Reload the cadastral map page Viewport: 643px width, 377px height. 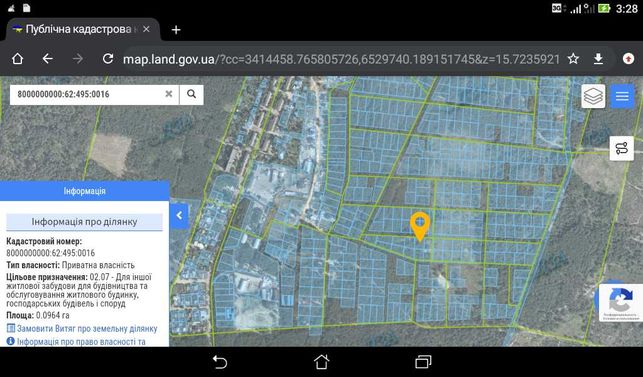click(x=108, y=59)
